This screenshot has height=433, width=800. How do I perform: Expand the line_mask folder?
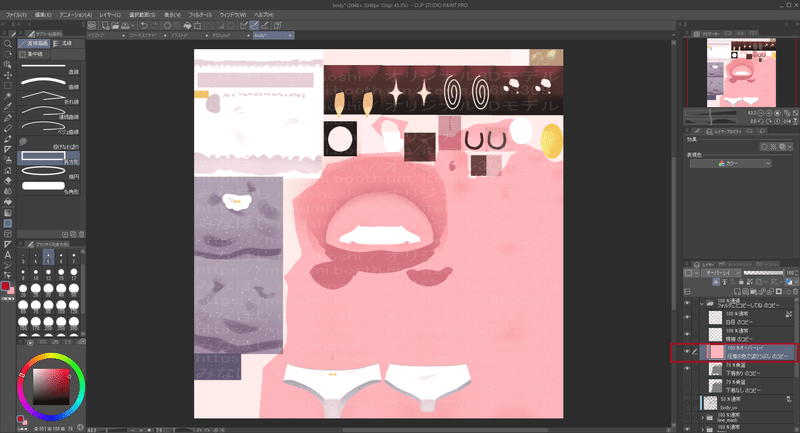coord(703,417)
